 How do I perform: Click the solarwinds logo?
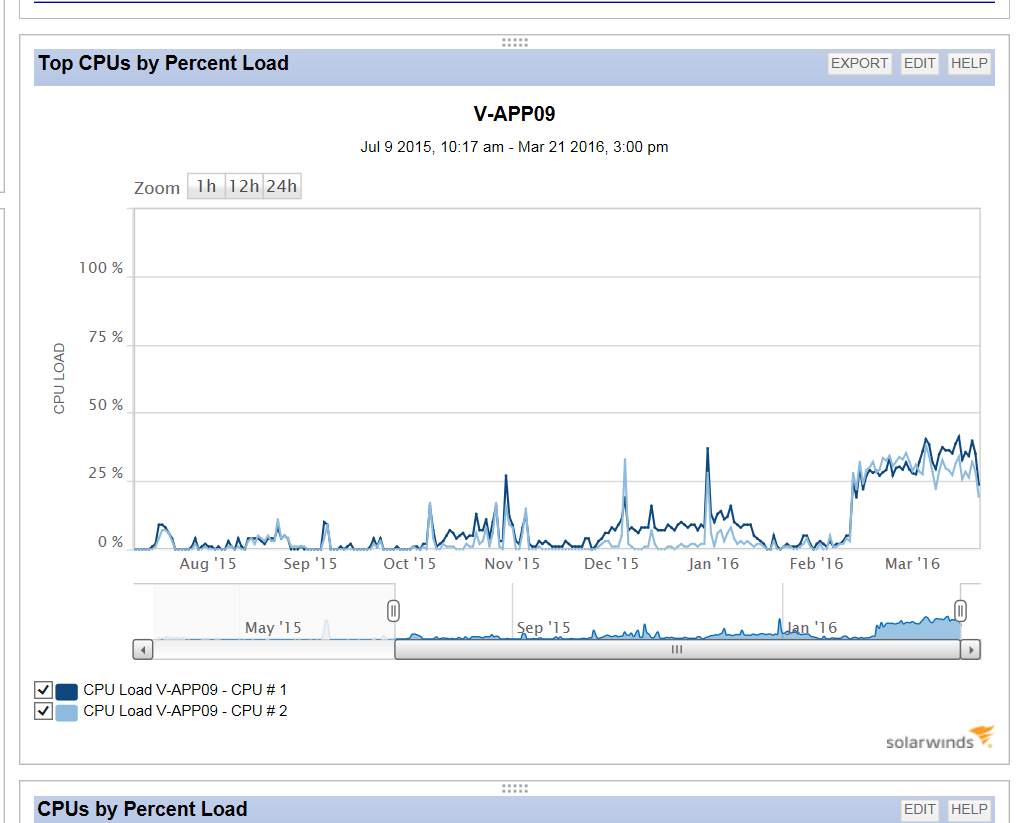(939, 739)
